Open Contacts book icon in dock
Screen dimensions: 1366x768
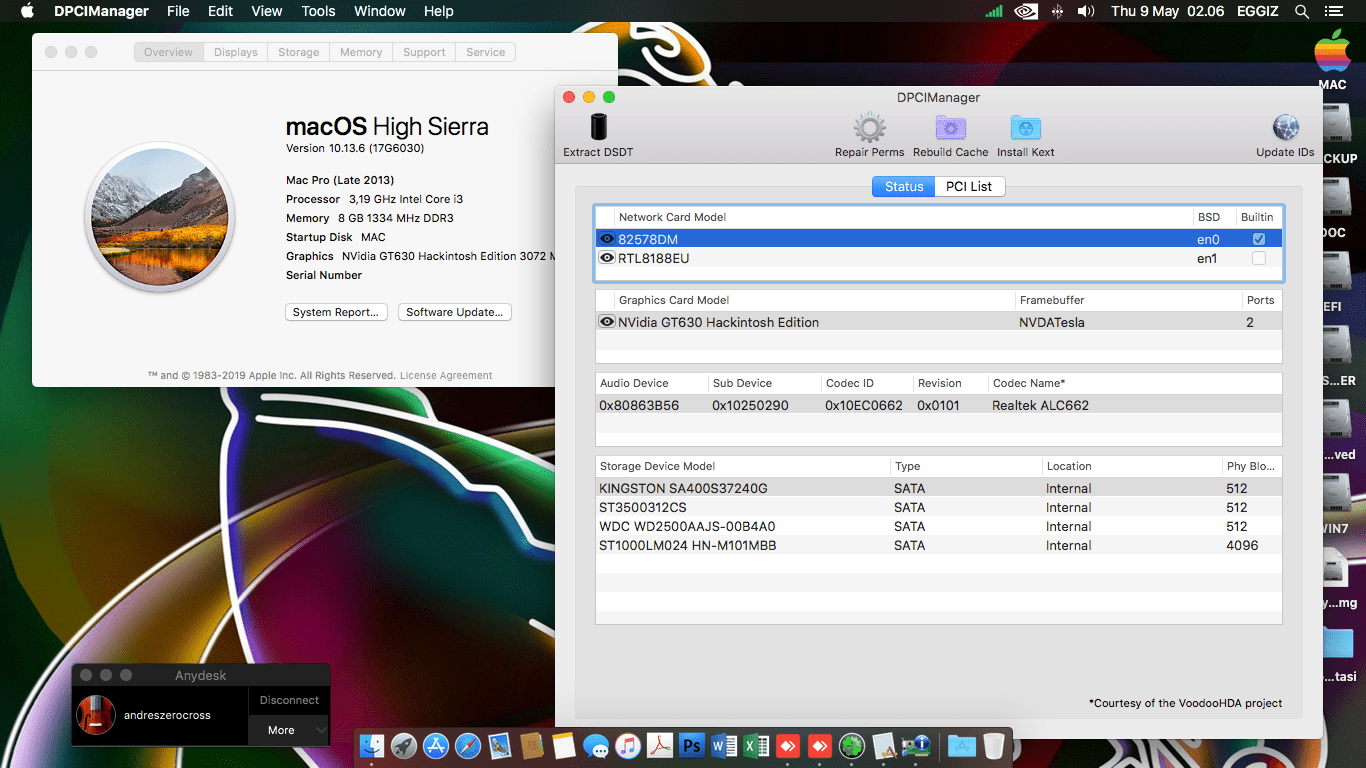click(532, 746)
